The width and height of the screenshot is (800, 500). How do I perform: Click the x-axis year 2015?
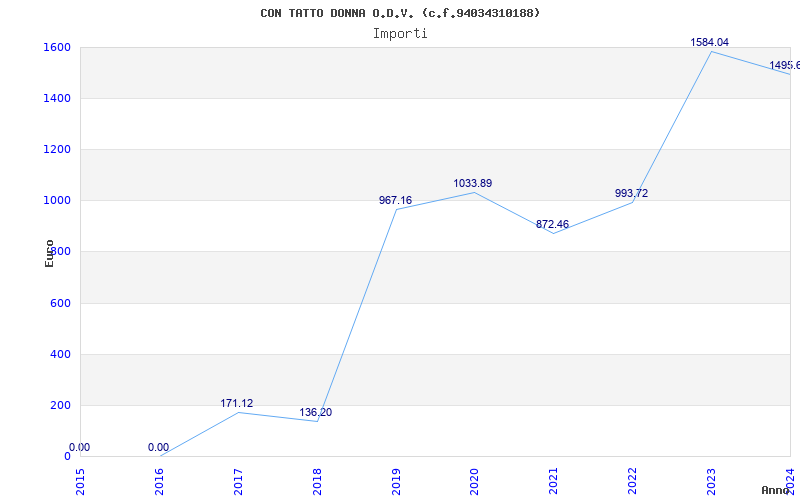coord(80,482)
